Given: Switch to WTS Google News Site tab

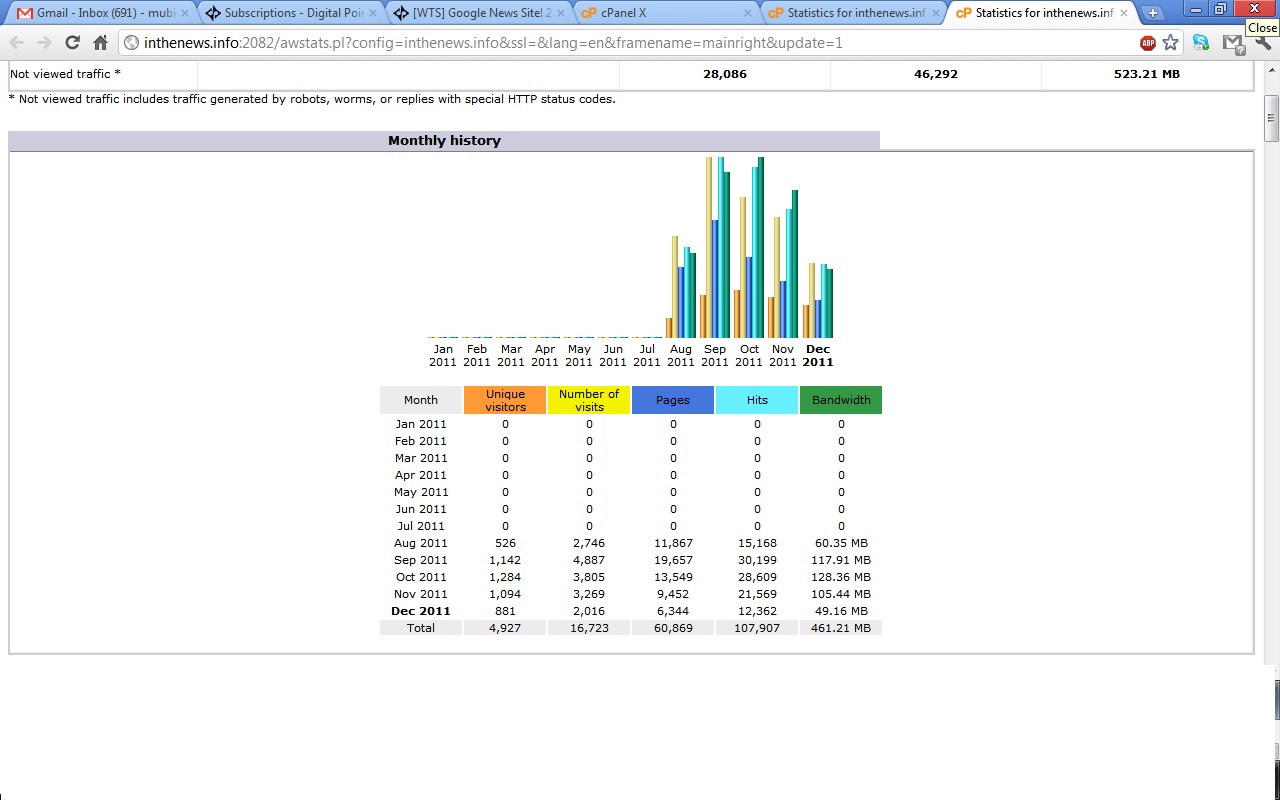Looking at the screenshot, I should tap(480, 13).
